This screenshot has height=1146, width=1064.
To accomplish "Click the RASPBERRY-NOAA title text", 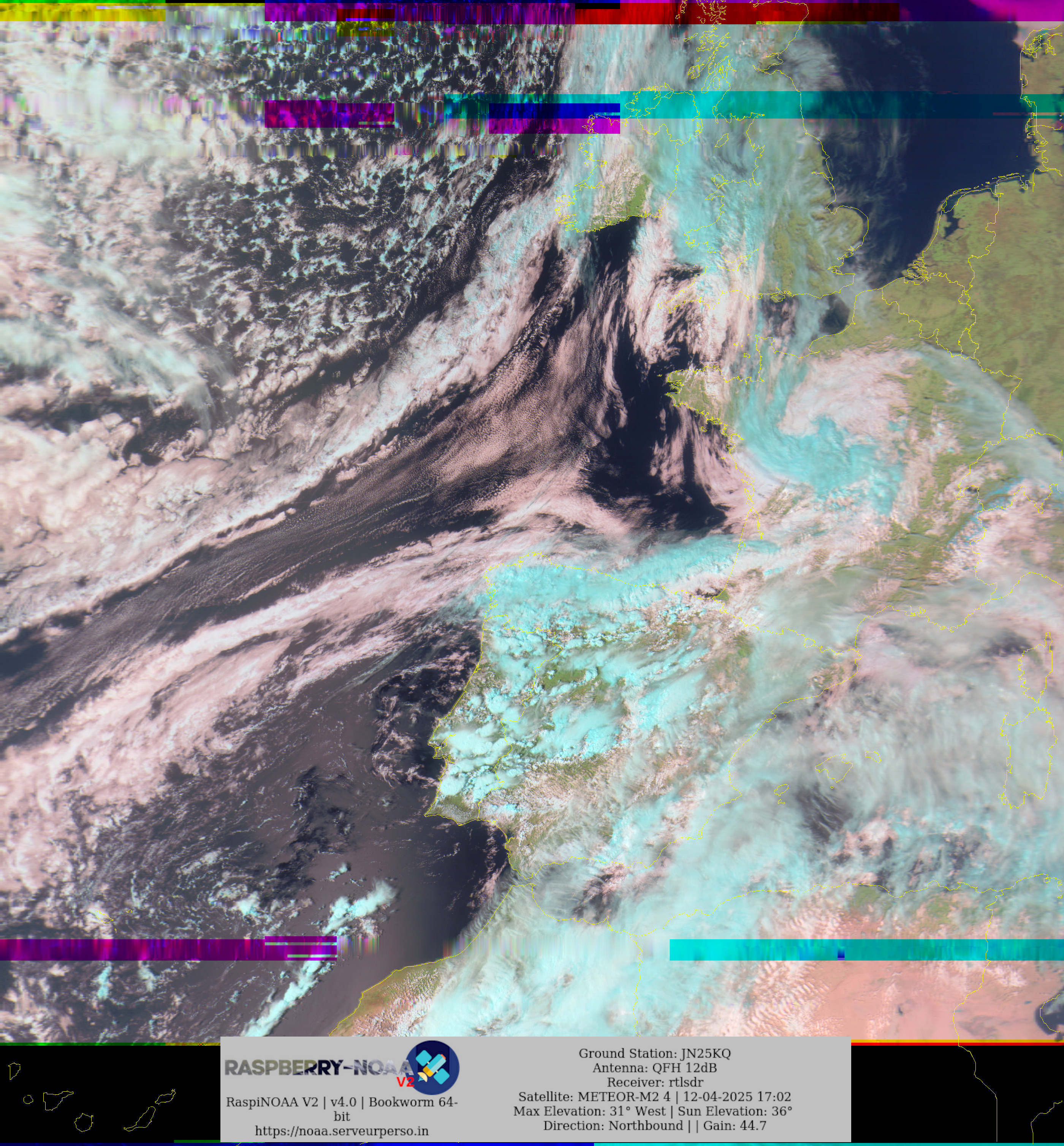I will (318, 1068).
